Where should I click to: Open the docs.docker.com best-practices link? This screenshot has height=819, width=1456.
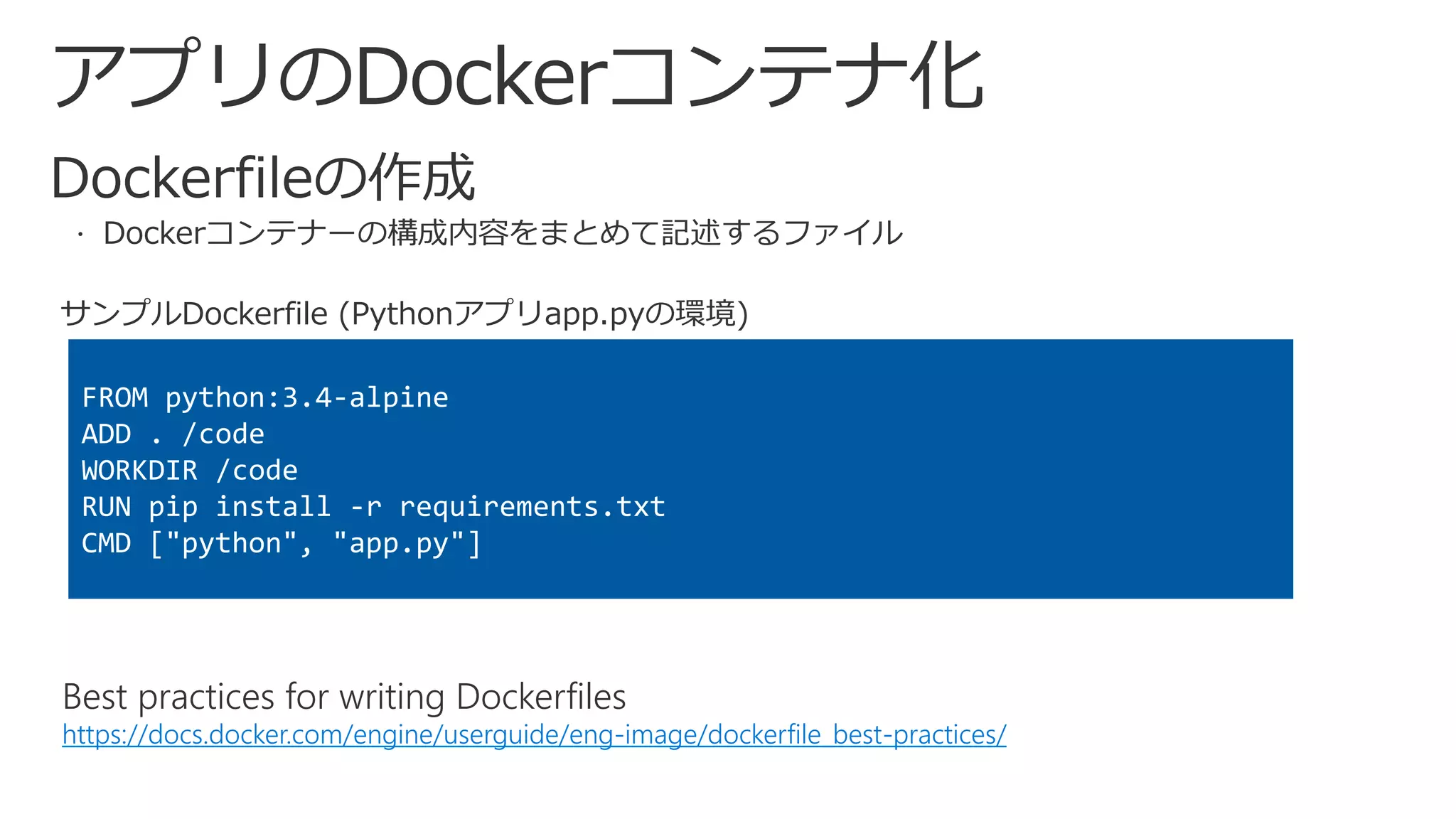534,734
